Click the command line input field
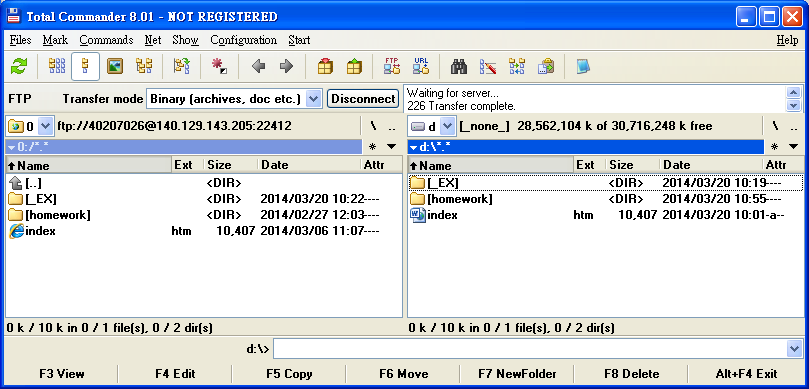 [x=530, y=349]
